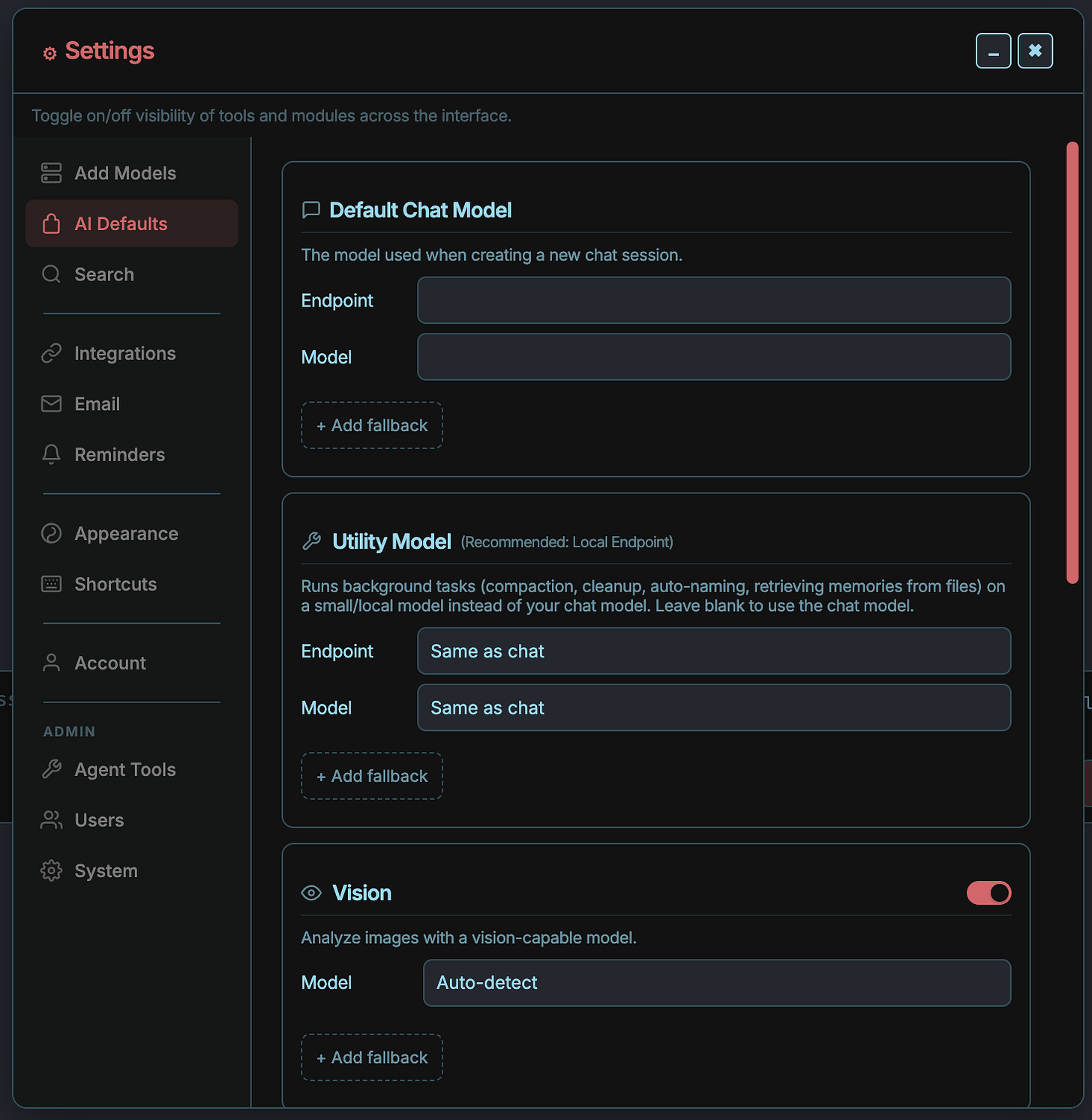Screen dimensions: 1092x1120
Task: Open the Reminders settings section
Action: [x=132, y=454]
